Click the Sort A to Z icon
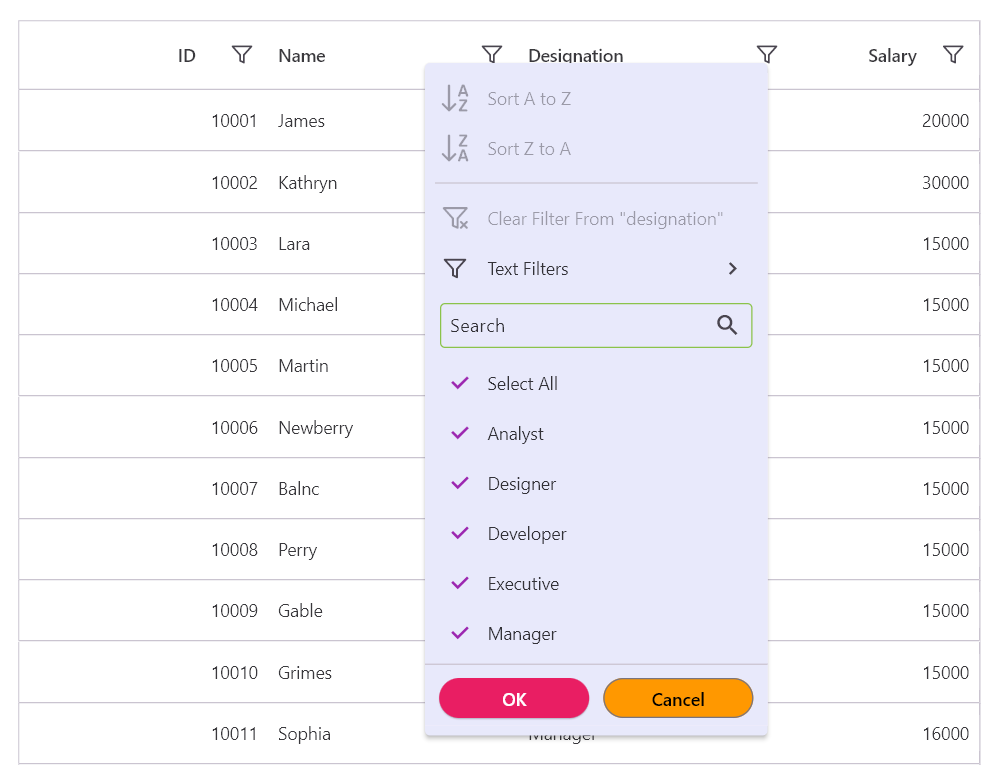The width and height of the screenshot is (1001, 780). coord(455,99)
